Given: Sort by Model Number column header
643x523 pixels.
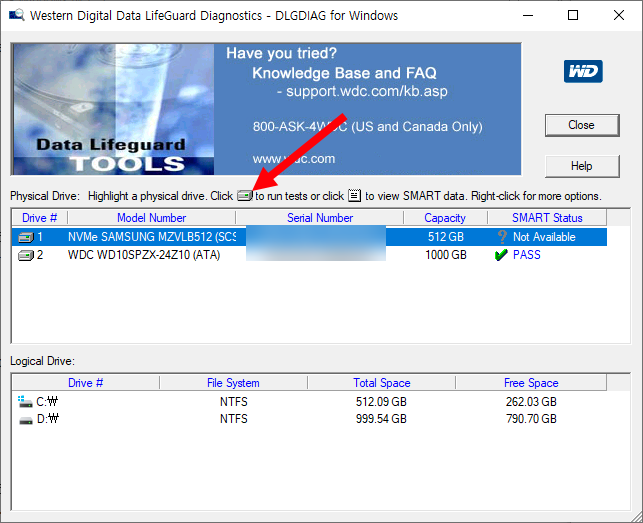Looking at the screenshot, I should 151,218.
